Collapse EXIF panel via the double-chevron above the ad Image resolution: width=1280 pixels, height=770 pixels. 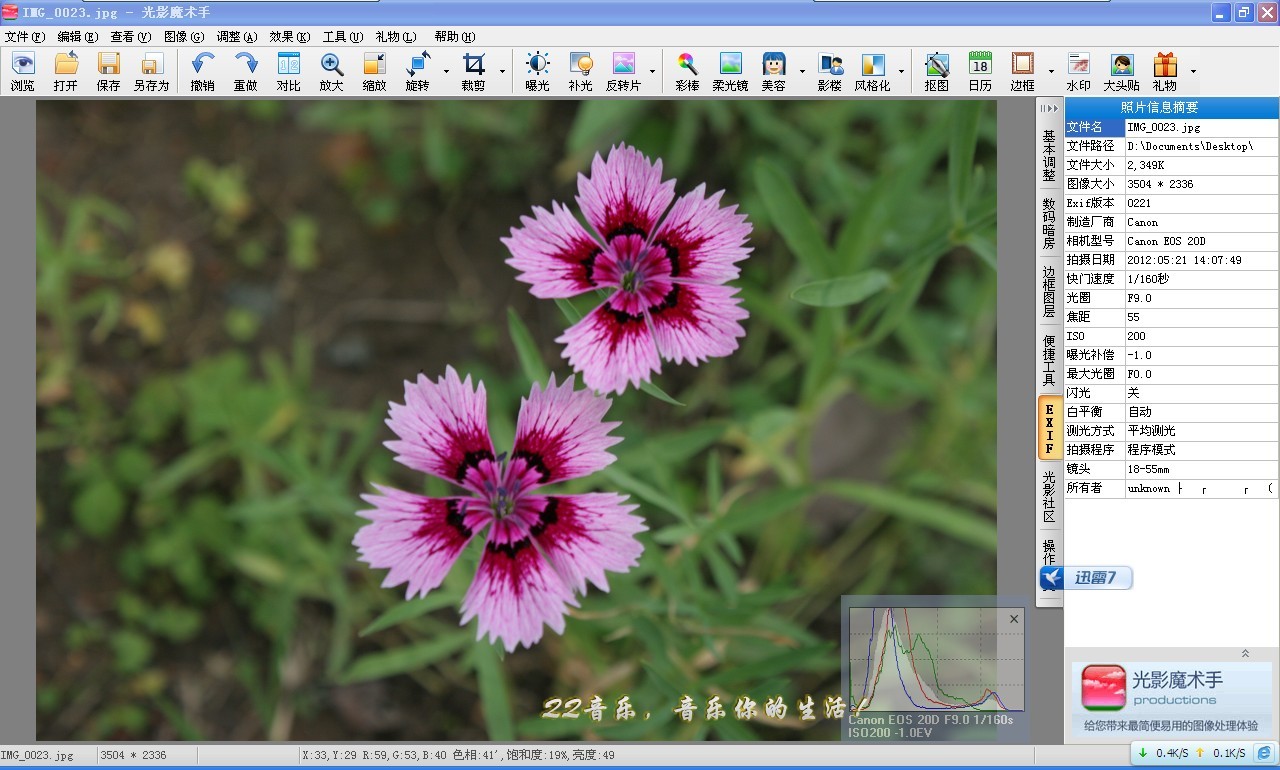[x=1245, y=653]
